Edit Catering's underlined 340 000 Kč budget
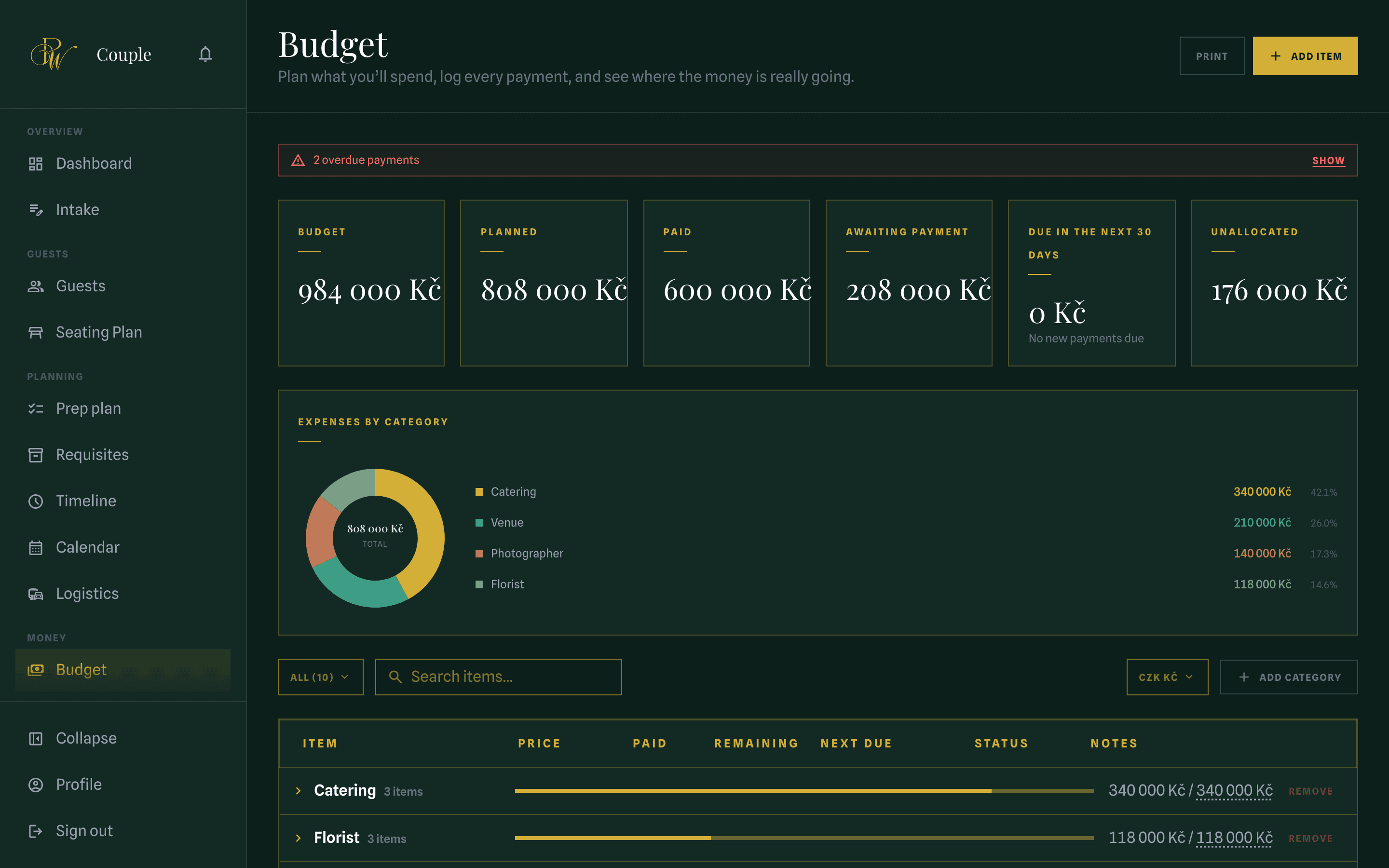1389x868 pixels. 1234,790
